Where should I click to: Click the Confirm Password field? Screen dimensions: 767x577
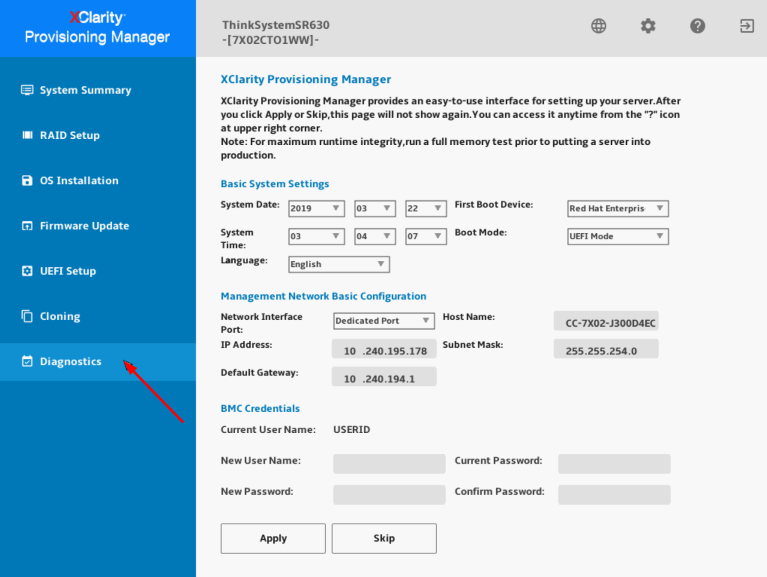pyautogui.click(x=614, y=494)
